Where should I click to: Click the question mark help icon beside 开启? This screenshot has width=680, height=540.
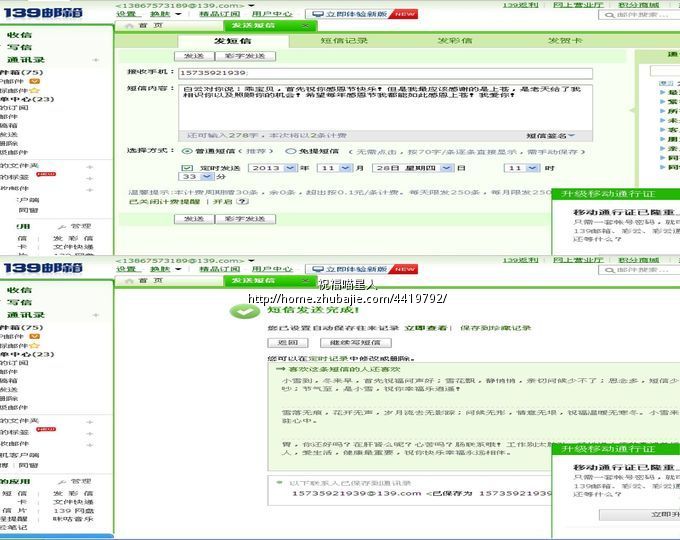tap(243, 202)
